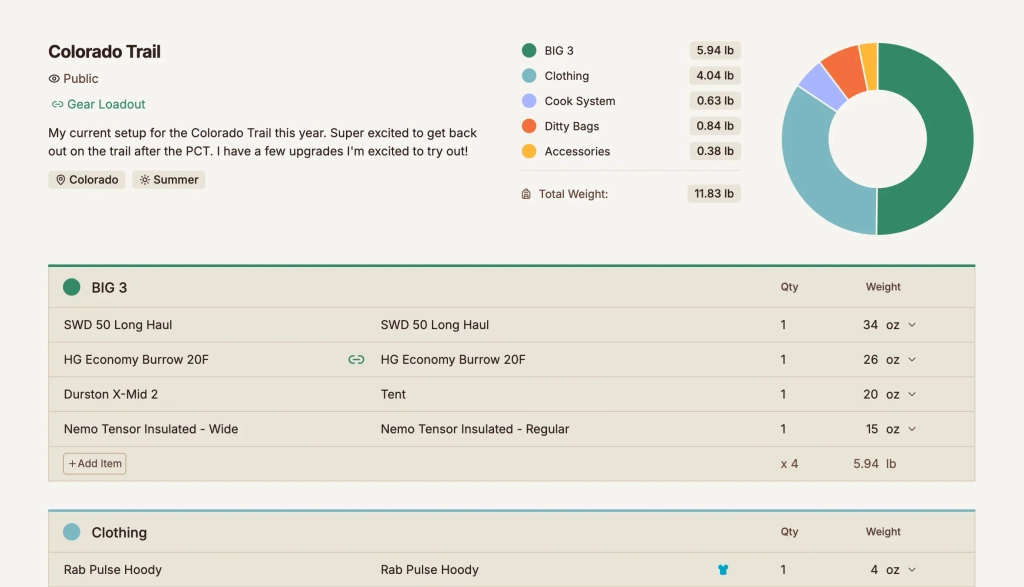This screenshot has height=587, width=1024.
Task: Click the Accessories yellow legend dot
Action: (x=529, y=152)
